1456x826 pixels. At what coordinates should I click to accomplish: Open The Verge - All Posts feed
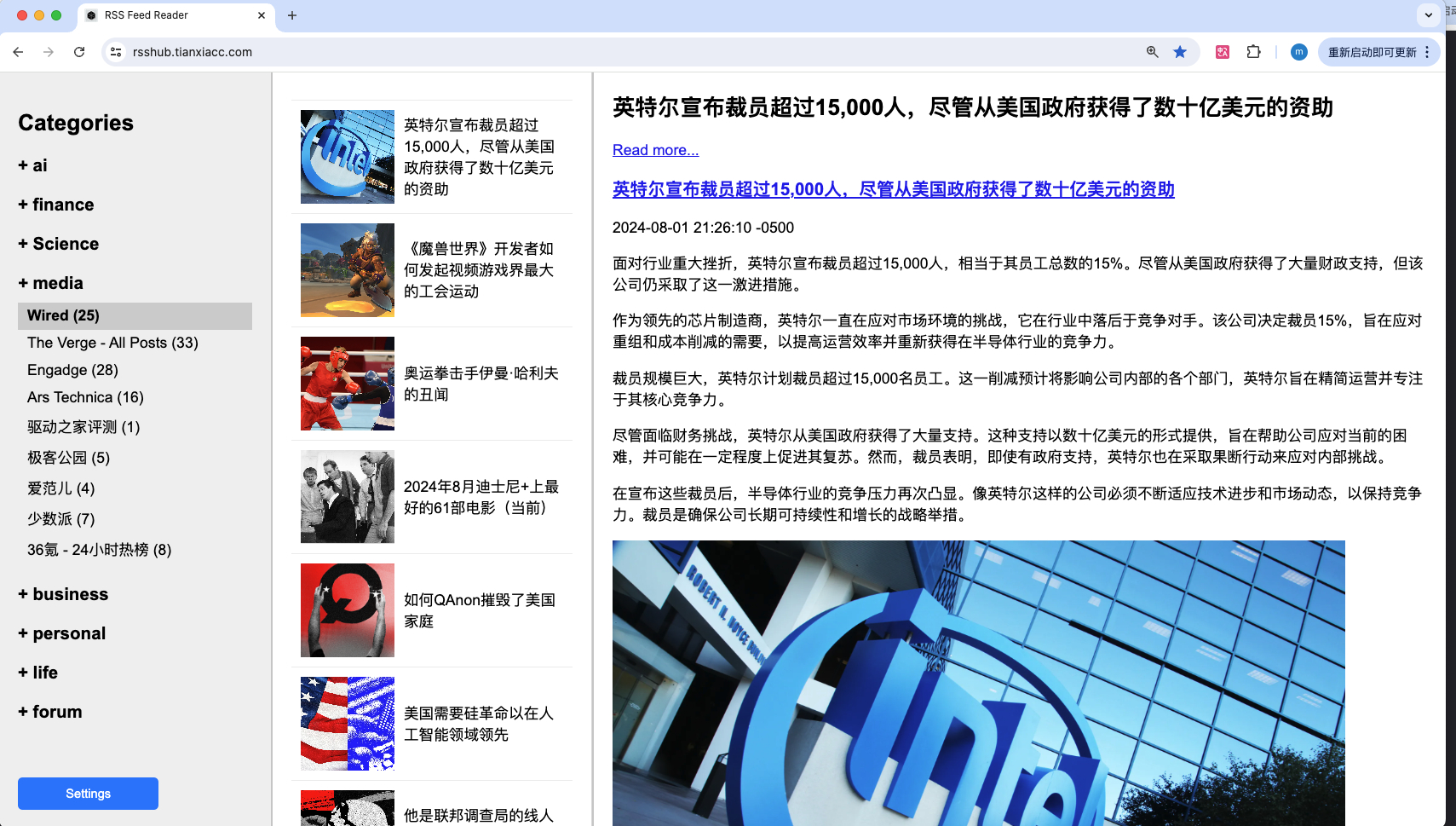(112, 343)
